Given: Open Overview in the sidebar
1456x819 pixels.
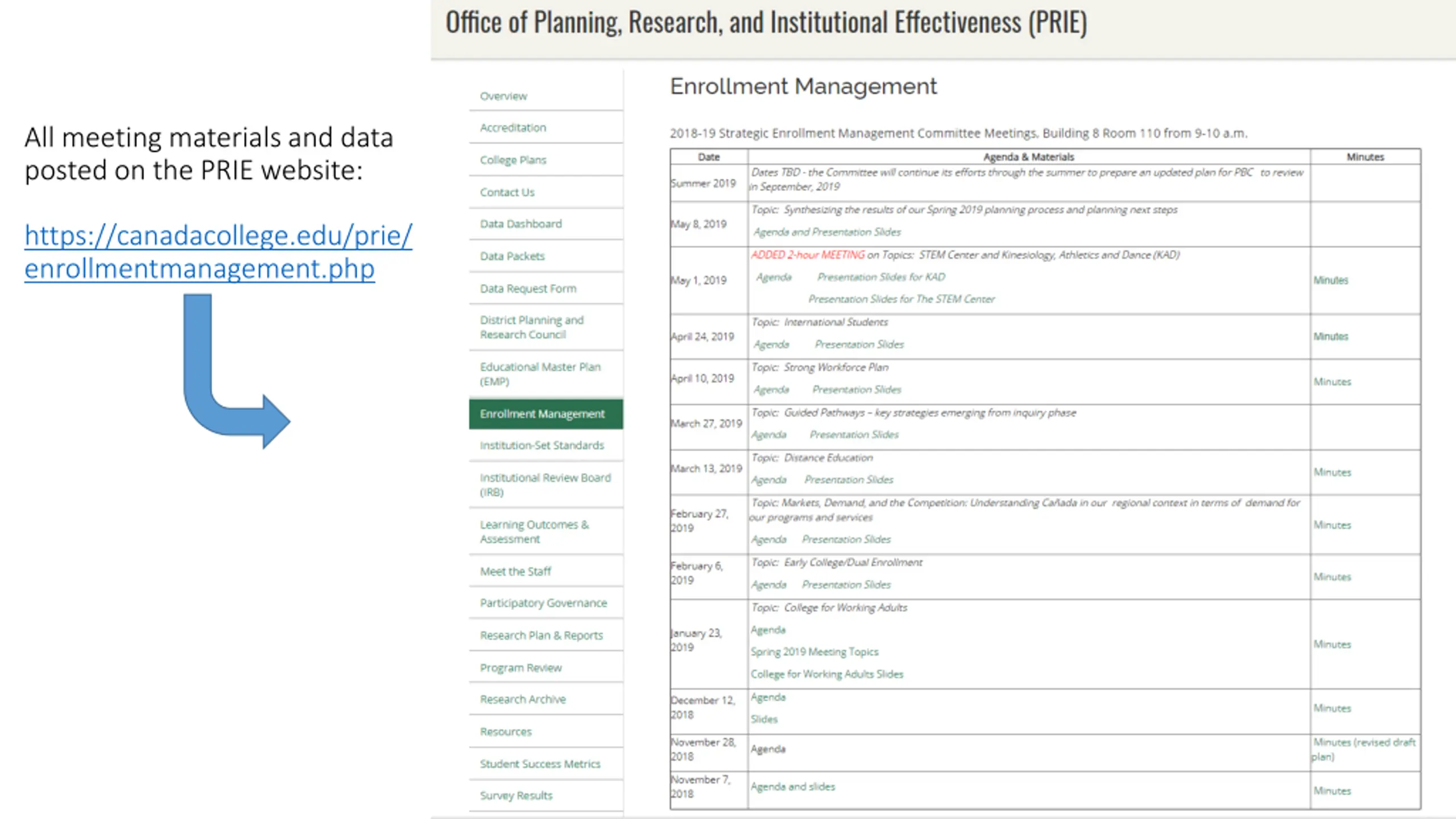Looking at the screenshot, I should click(503, 96).
